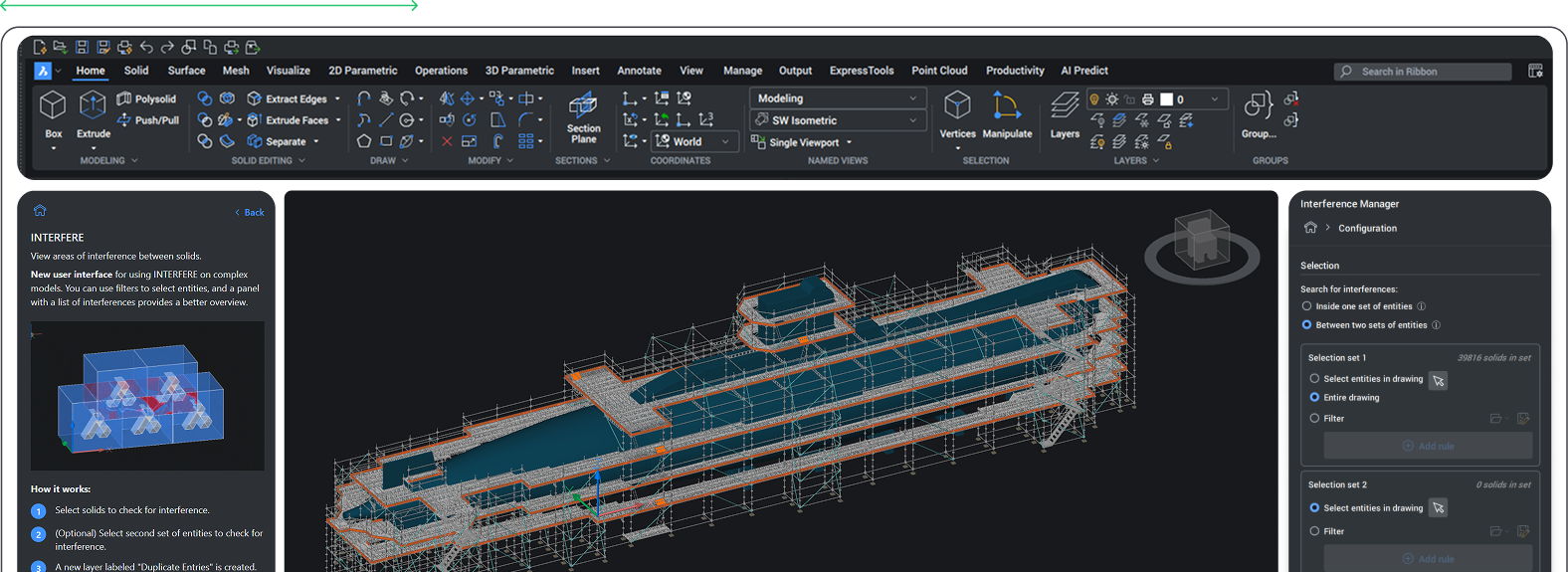Click the white layer color swatch

tap(1166, 99)
